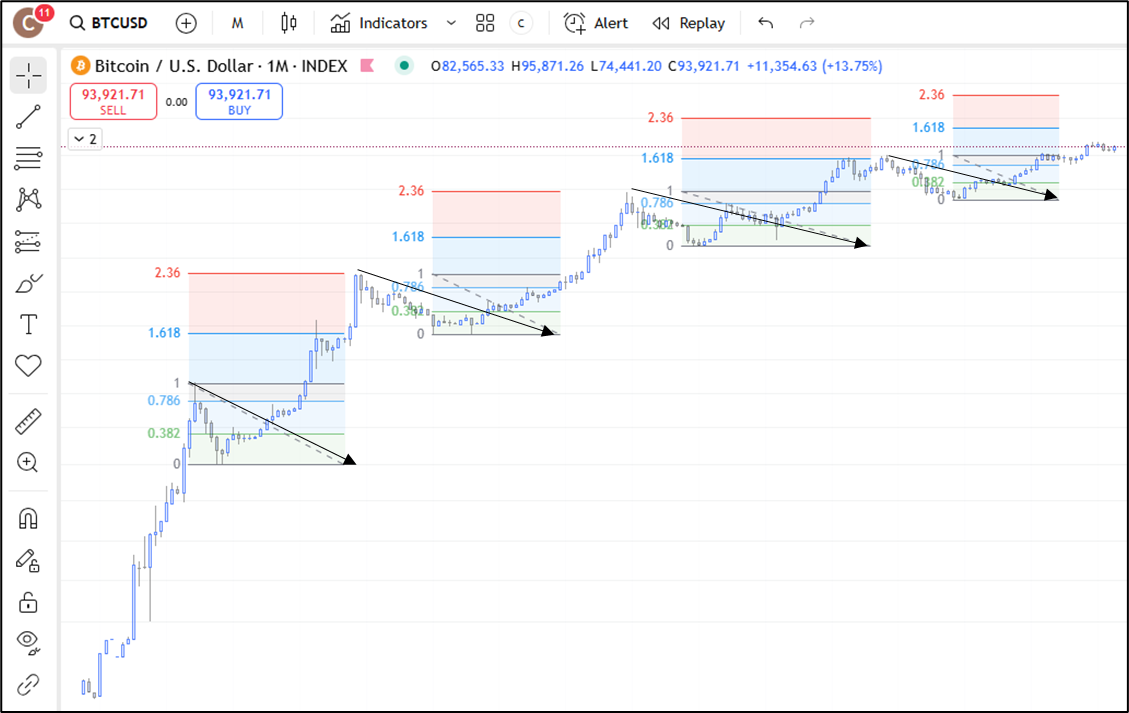Open the heart icons favorites tool
Viewport: 1129px width, 713px height.
click(x=28, y=366)
